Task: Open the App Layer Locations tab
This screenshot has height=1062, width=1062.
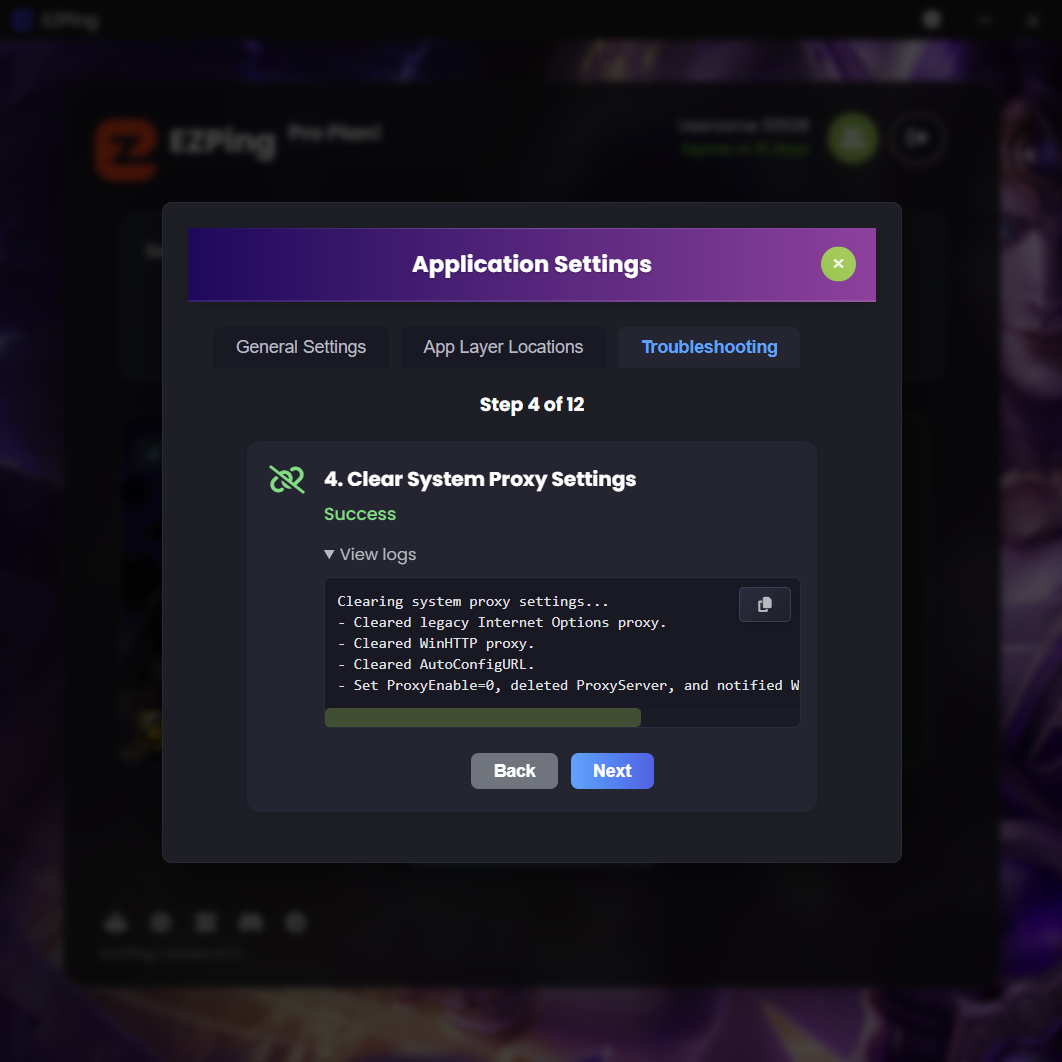Action: 503,347
